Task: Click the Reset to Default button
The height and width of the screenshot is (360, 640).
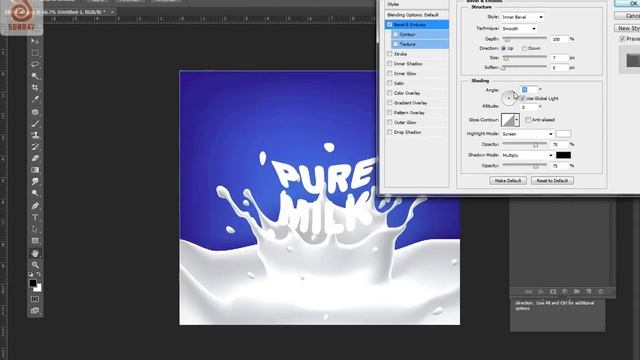Action: (552, 180)
